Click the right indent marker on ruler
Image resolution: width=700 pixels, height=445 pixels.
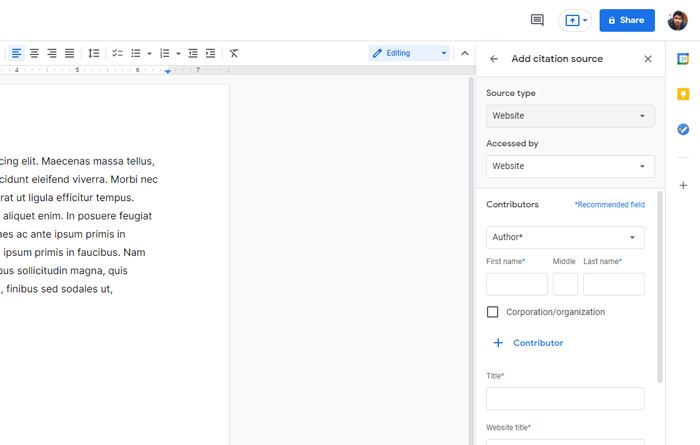click(x=168, y=71)
